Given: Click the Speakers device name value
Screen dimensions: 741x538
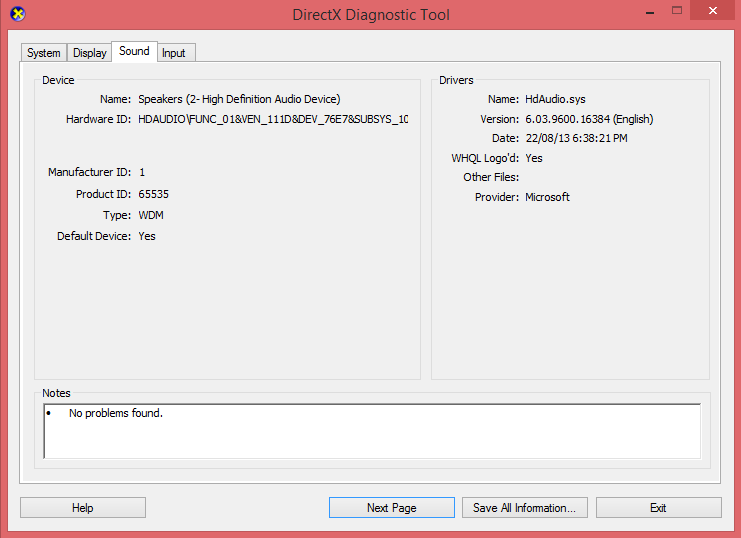Looking at the screenshot, I should click(239, 99).
